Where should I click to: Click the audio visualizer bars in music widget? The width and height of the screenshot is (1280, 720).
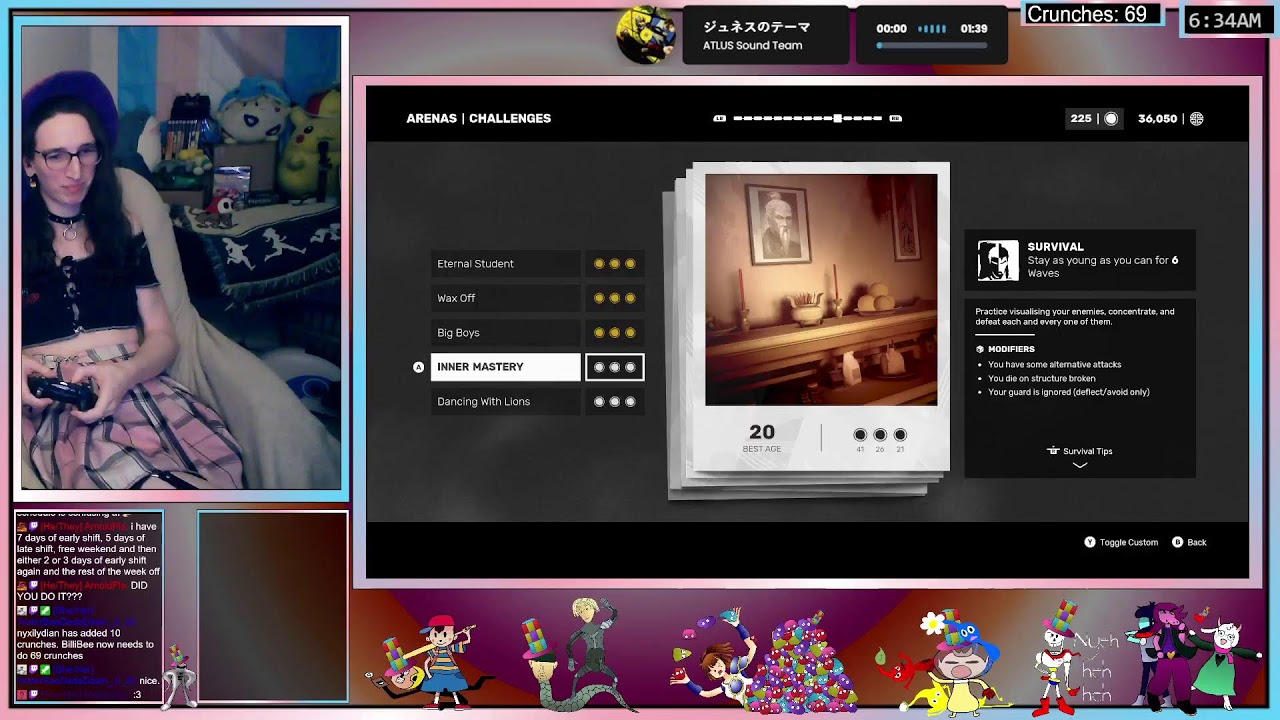(932, 29)
